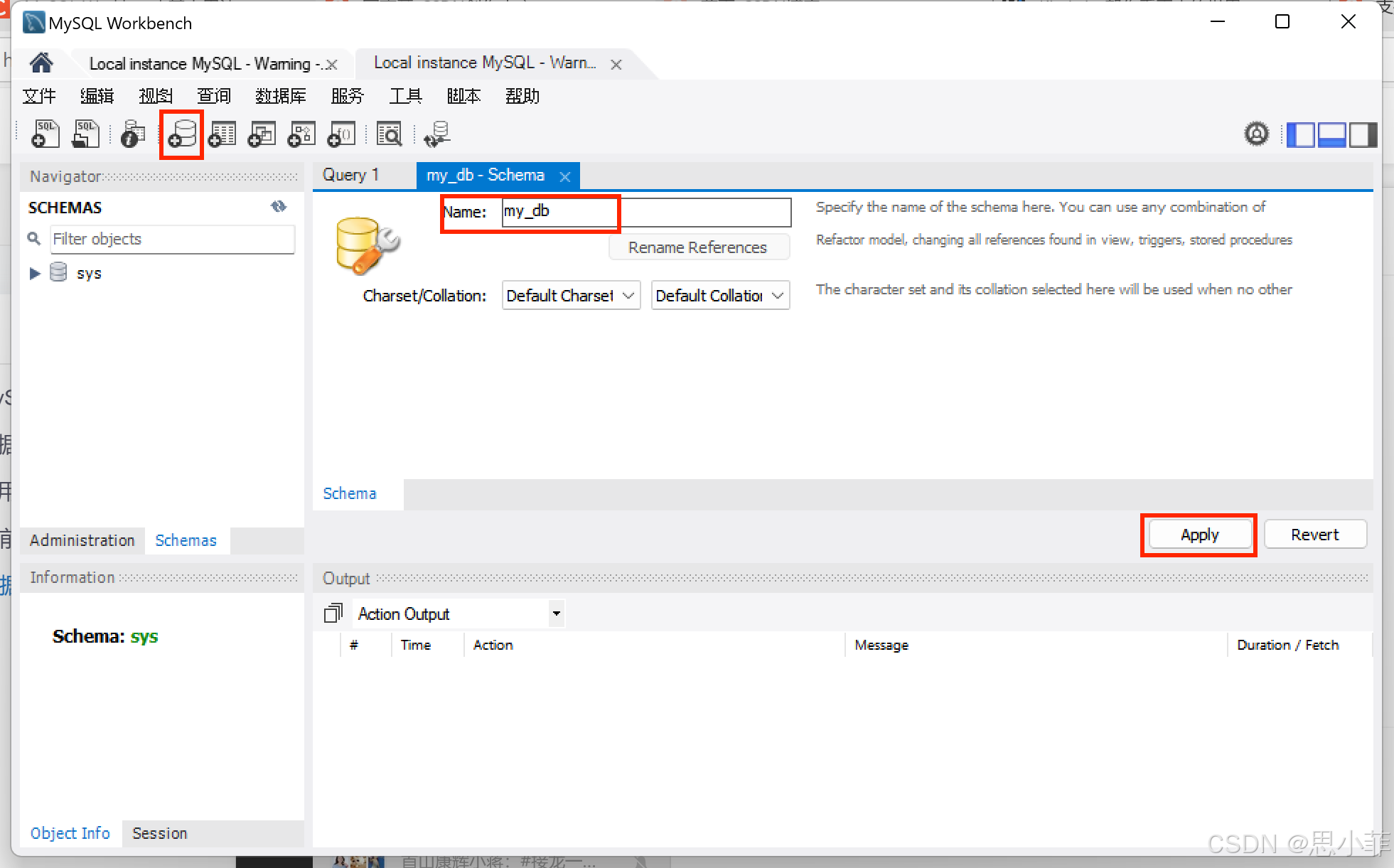Open the object inspector icon

pos(132,134)
